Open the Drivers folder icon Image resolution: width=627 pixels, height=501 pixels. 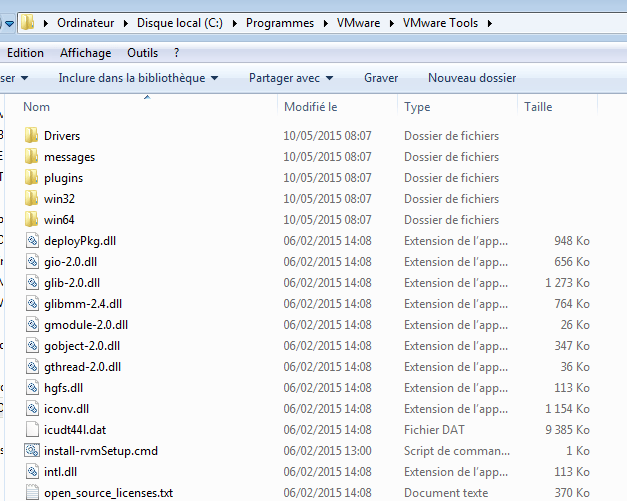31,135
